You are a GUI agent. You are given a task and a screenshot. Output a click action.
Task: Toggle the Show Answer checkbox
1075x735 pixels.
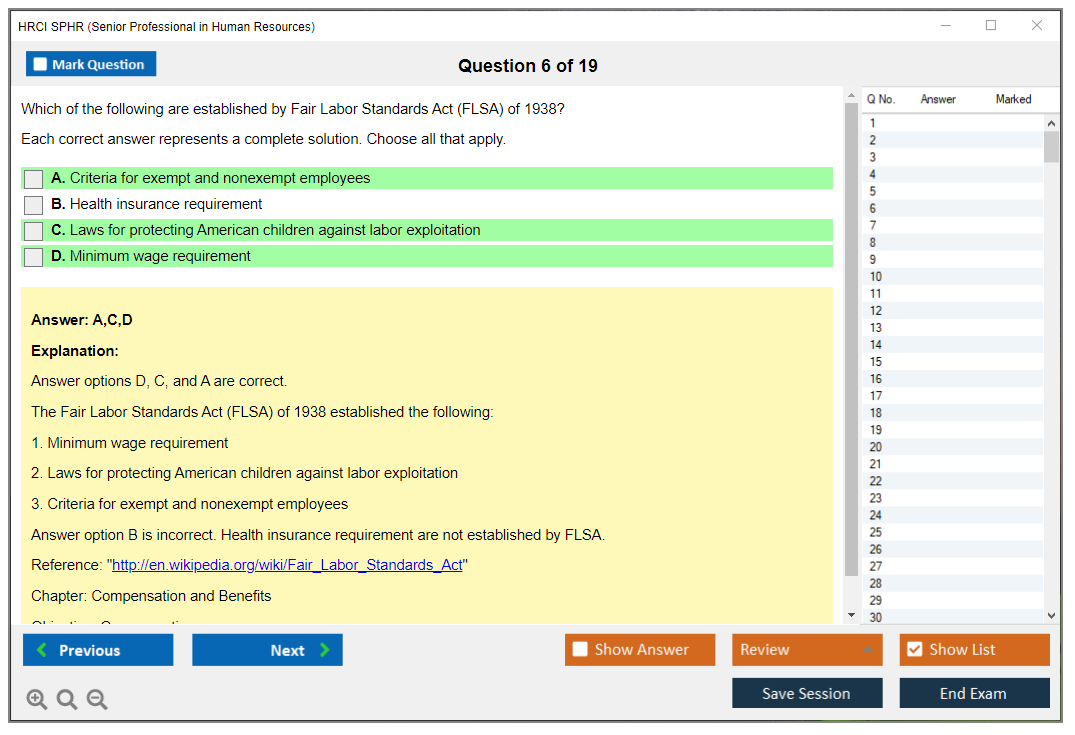pos(580,650)
